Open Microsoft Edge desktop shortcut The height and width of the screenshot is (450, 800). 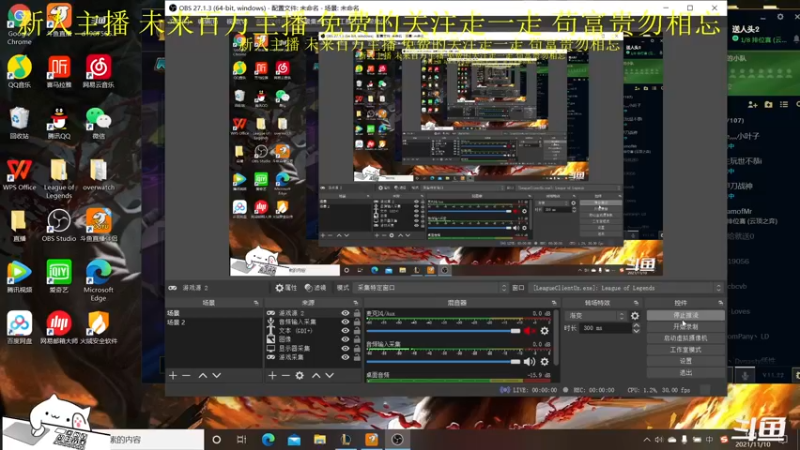(x=98, y=280)
